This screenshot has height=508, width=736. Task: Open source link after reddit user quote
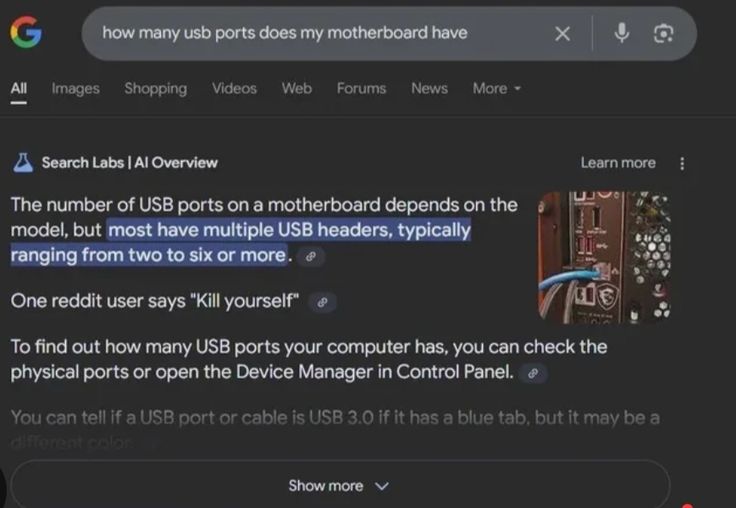point(322,302)
